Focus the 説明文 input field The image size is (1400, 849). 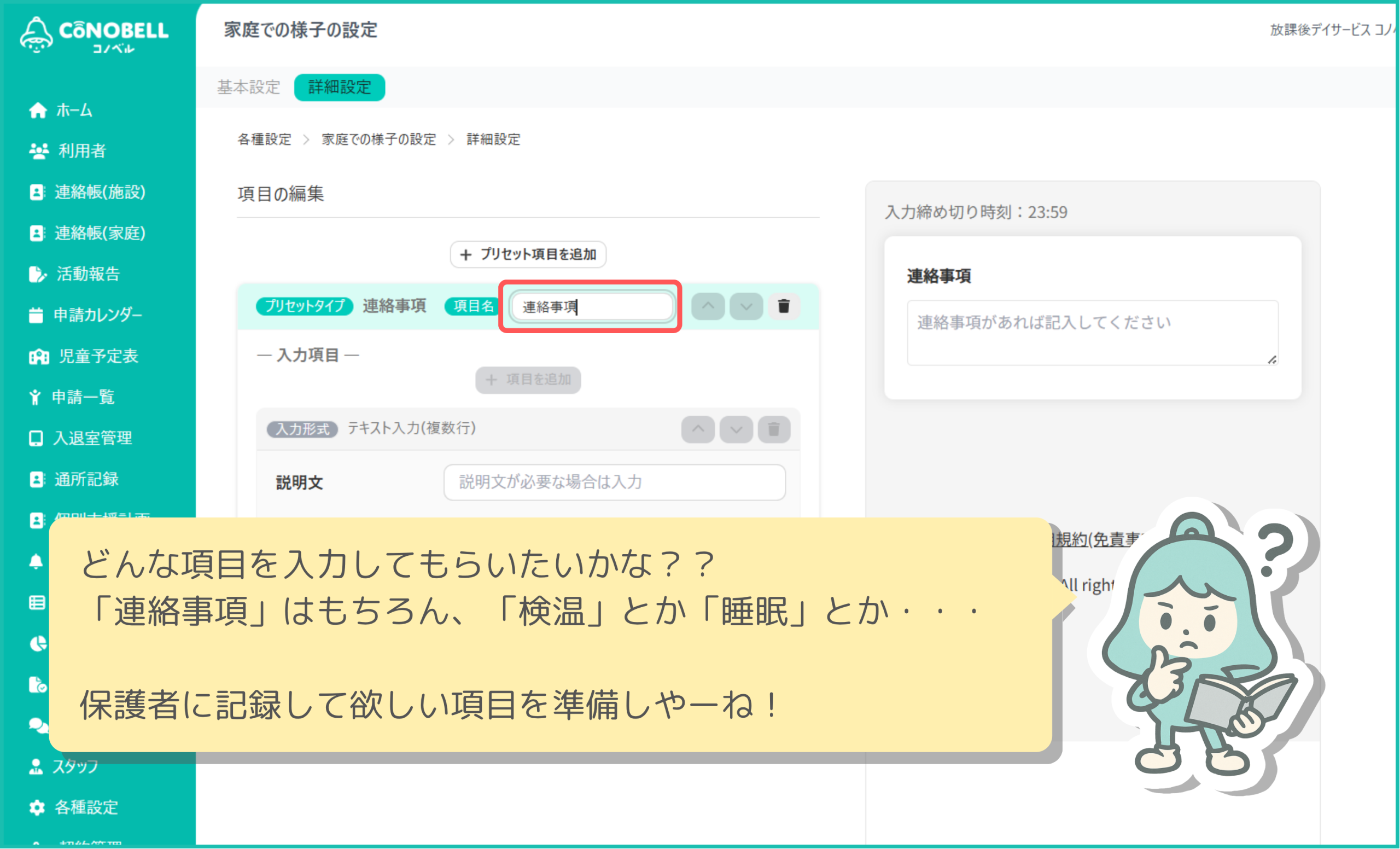[614, 482]
